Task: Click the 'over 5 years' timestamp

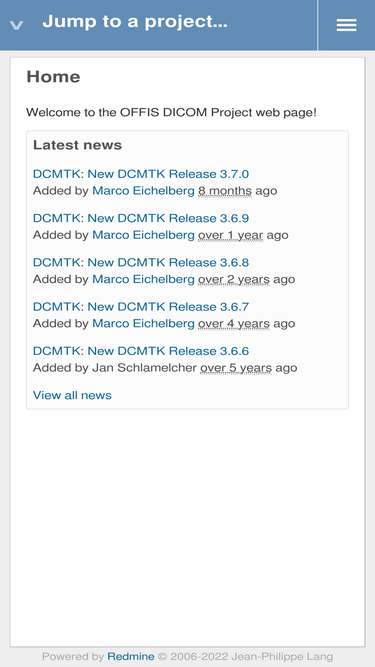Action: (x=236, y=368)
